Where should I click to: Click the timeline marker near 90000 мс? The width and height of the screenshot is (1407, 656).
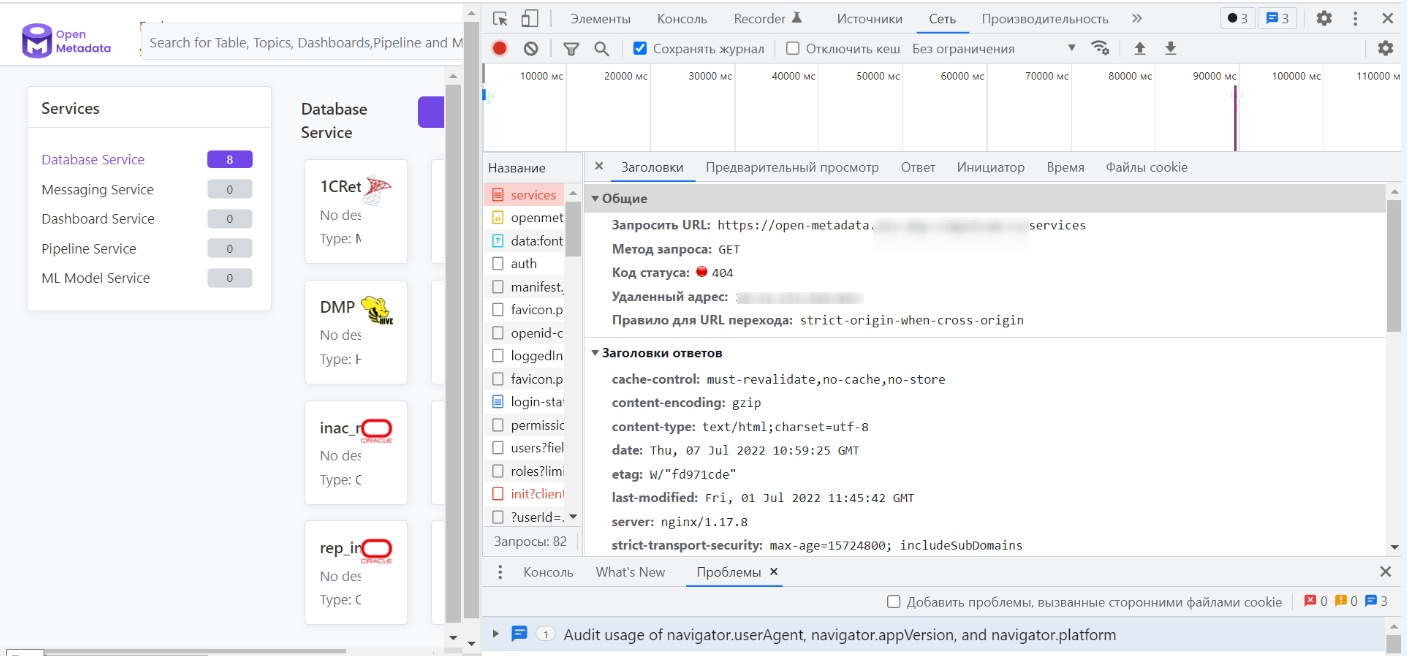pyautogui.click(x=1236, y=118)
